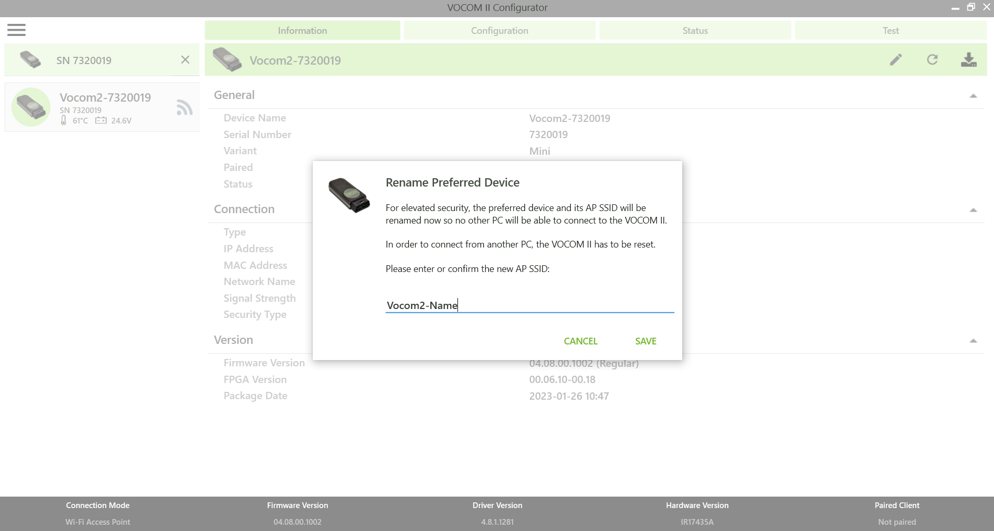The image size is (994, 531).
Task: Collapse the Version section
Action: (x=973, y=341)
